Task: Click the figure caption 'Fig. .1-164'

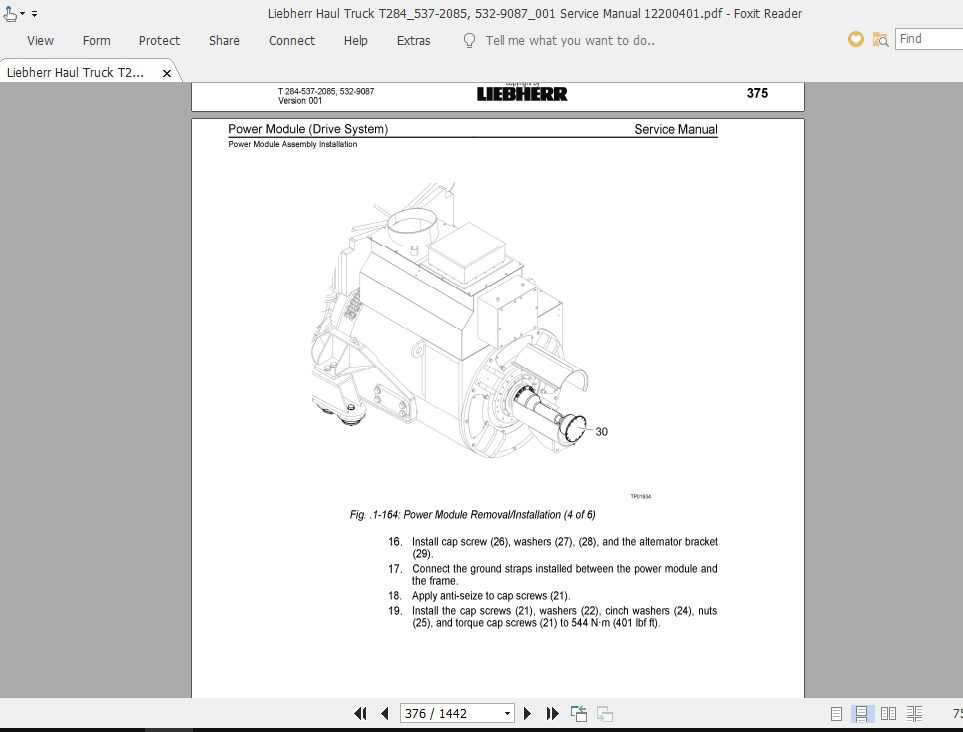Action: (472, 515)
